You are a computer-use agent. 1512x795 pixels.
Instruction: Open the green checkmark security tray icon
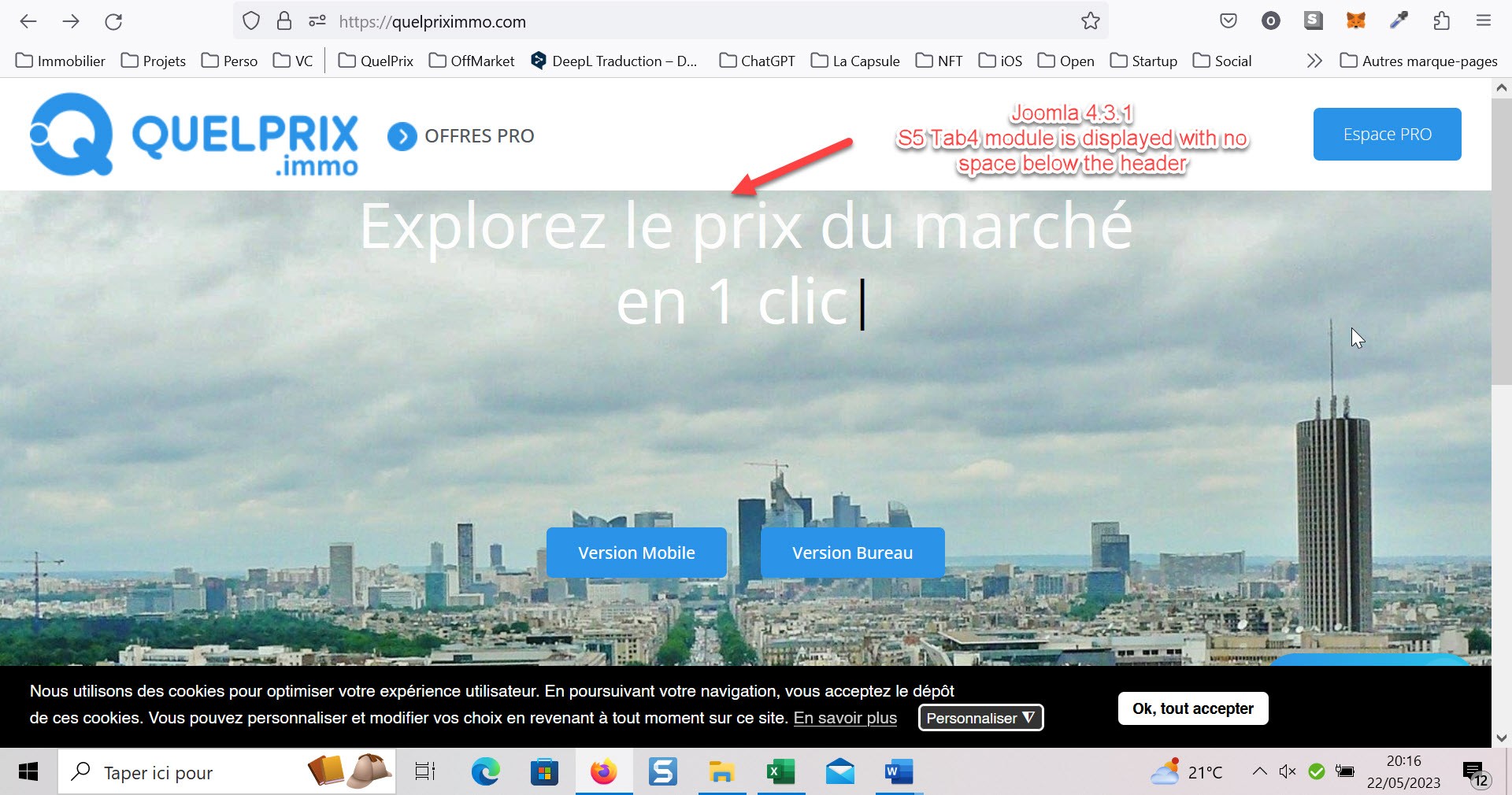coord(1316,771)
